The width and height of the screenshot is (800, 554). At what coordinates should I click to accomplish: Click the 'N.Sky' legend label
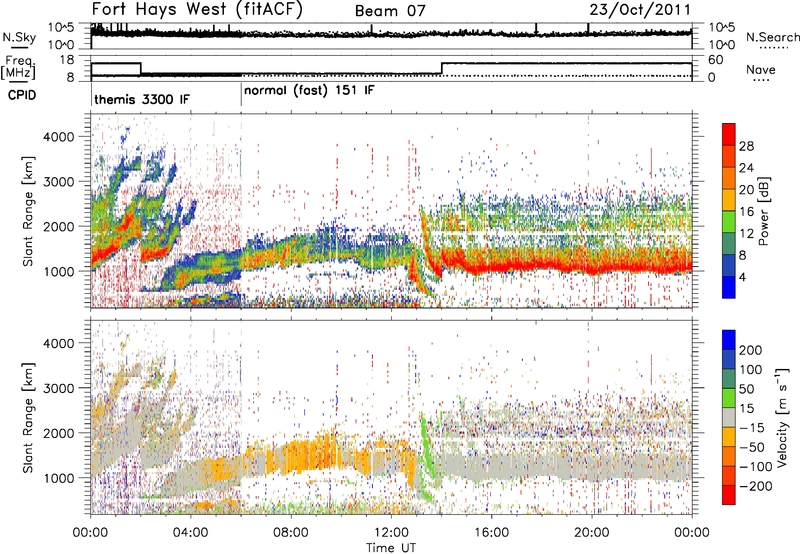click(19, 37)
